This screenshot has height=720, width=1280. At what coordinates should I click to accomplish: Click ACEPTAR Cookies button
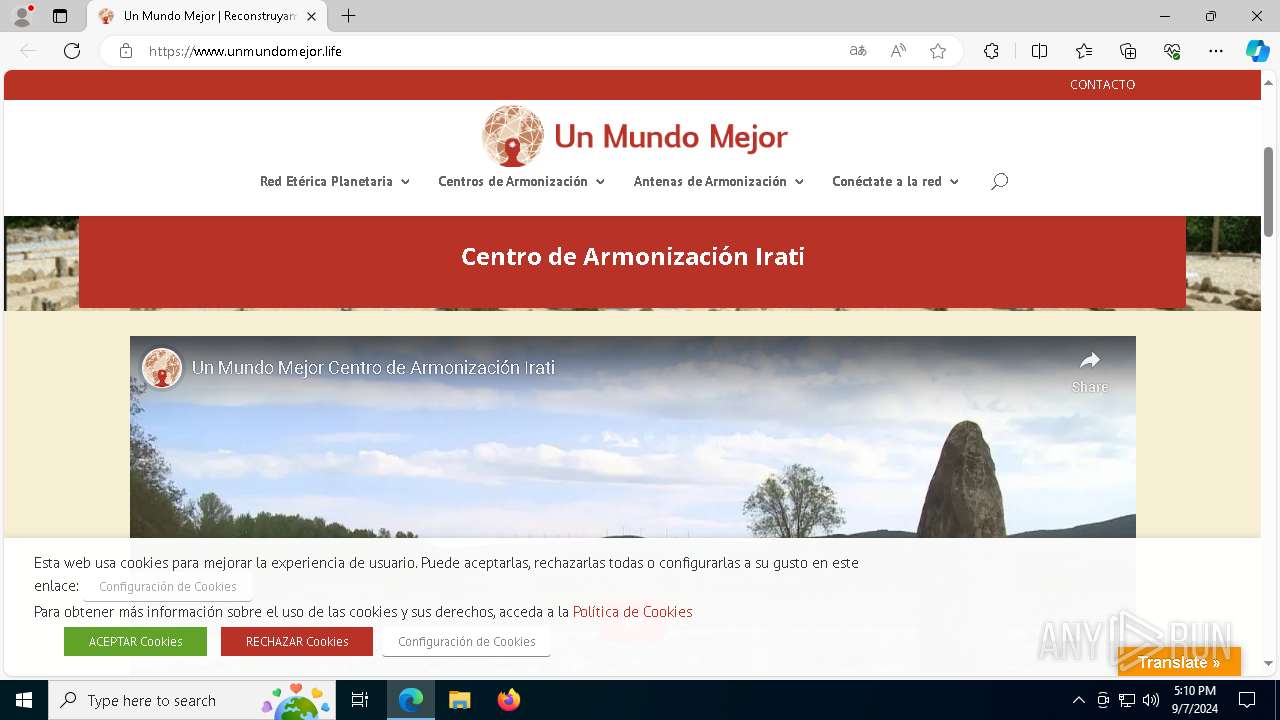click(x=135, y=642)
